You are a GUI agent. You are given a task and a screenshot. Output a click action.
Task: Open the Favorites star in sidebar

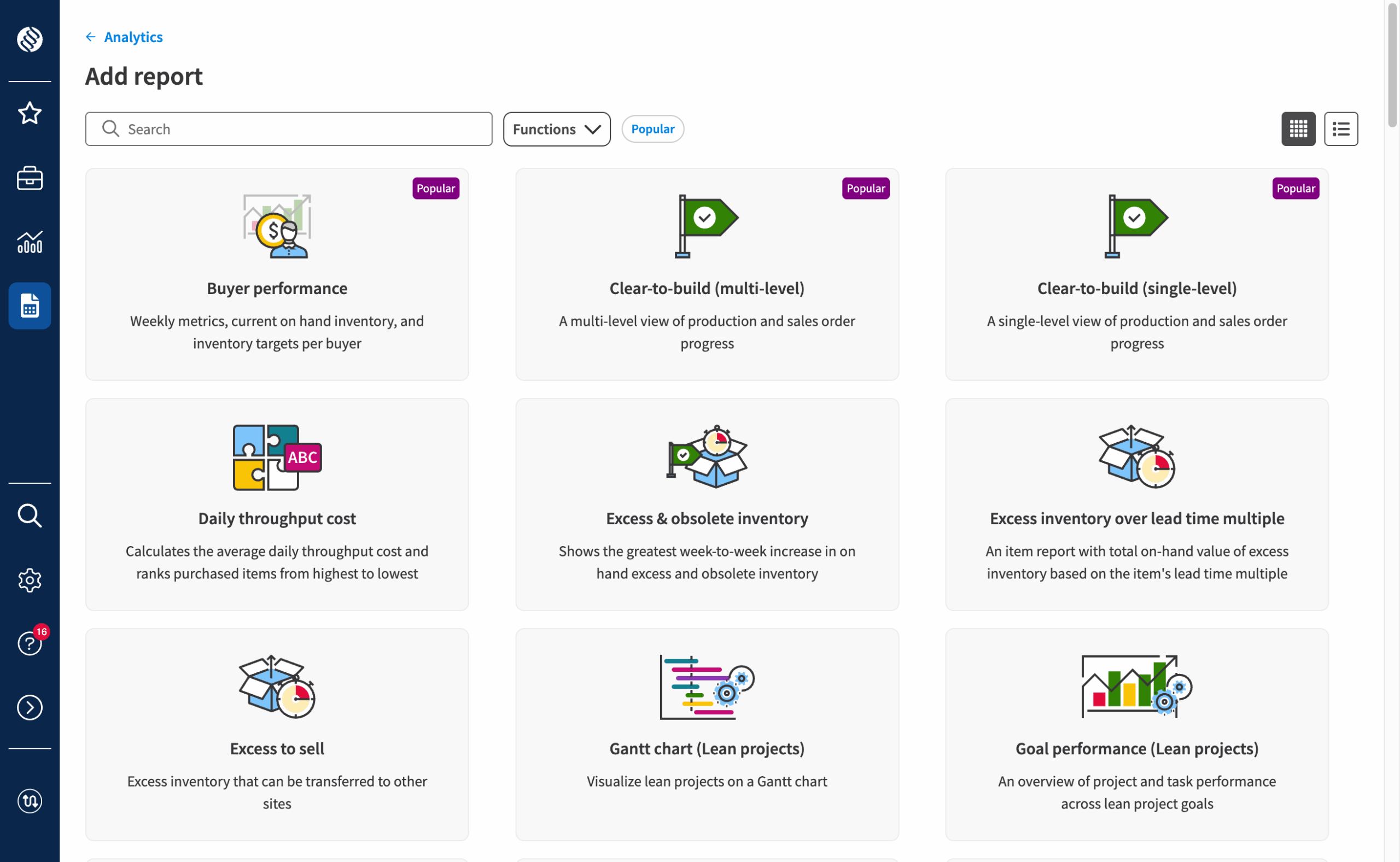[30, 113]
